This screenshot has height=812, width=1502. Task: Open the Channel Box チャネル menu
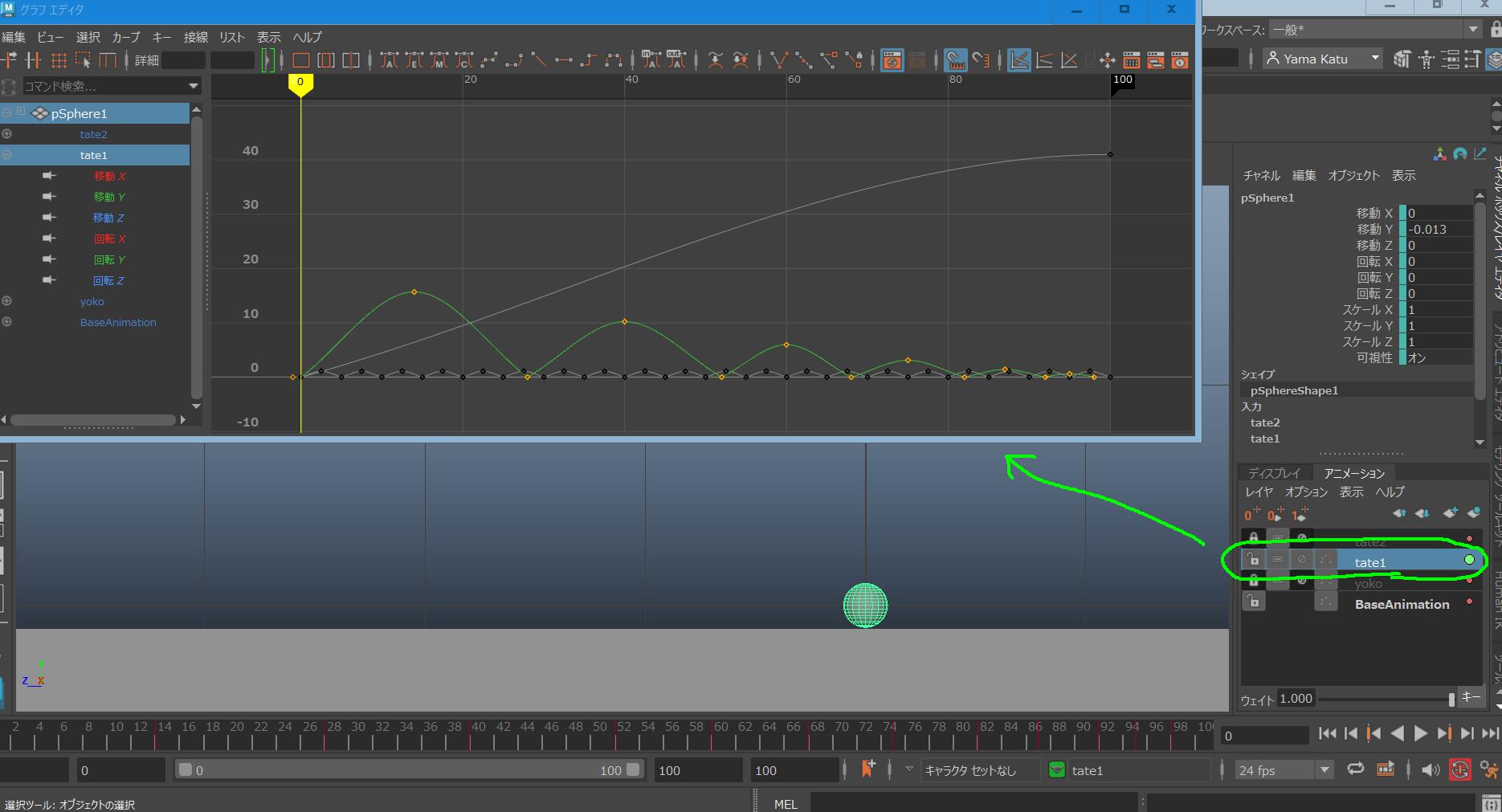(1261, 175)
